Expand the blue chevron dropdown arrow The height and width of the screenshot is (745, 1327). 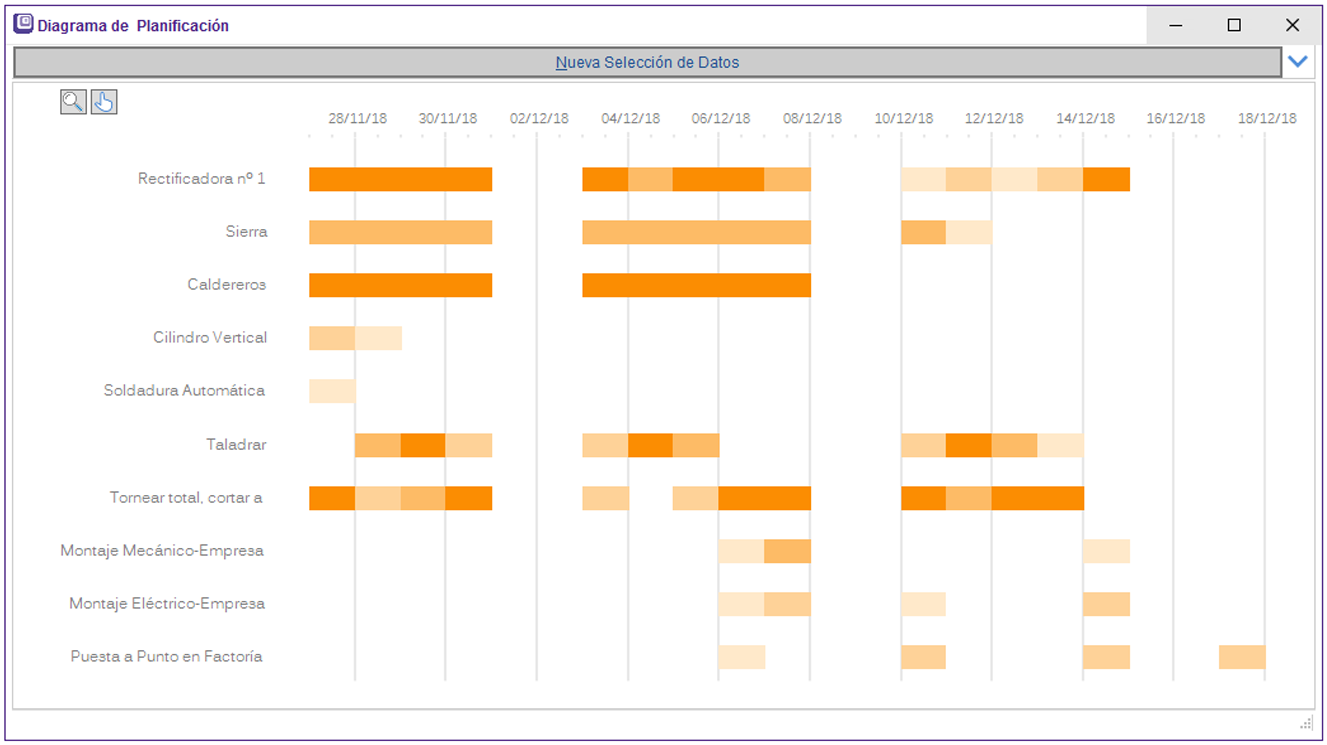(1298, 62)
